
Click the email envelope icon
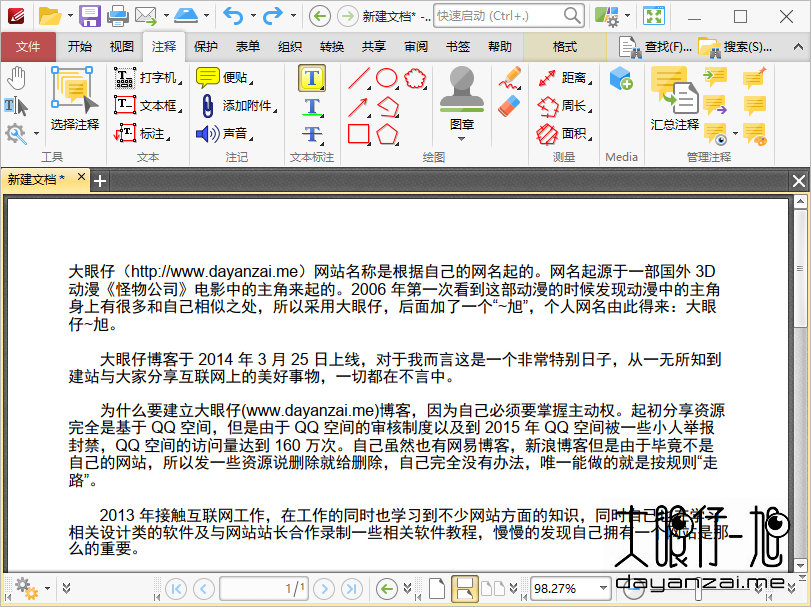click(x=146, y=16)
